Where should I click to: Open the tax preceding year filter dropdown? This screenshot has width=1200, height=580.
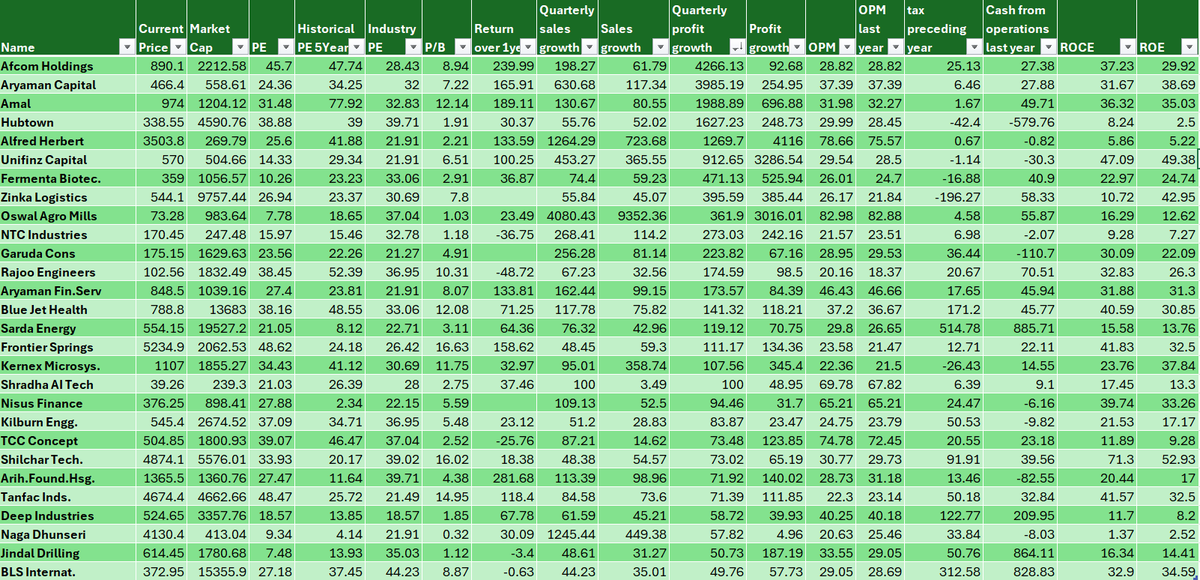974,47
